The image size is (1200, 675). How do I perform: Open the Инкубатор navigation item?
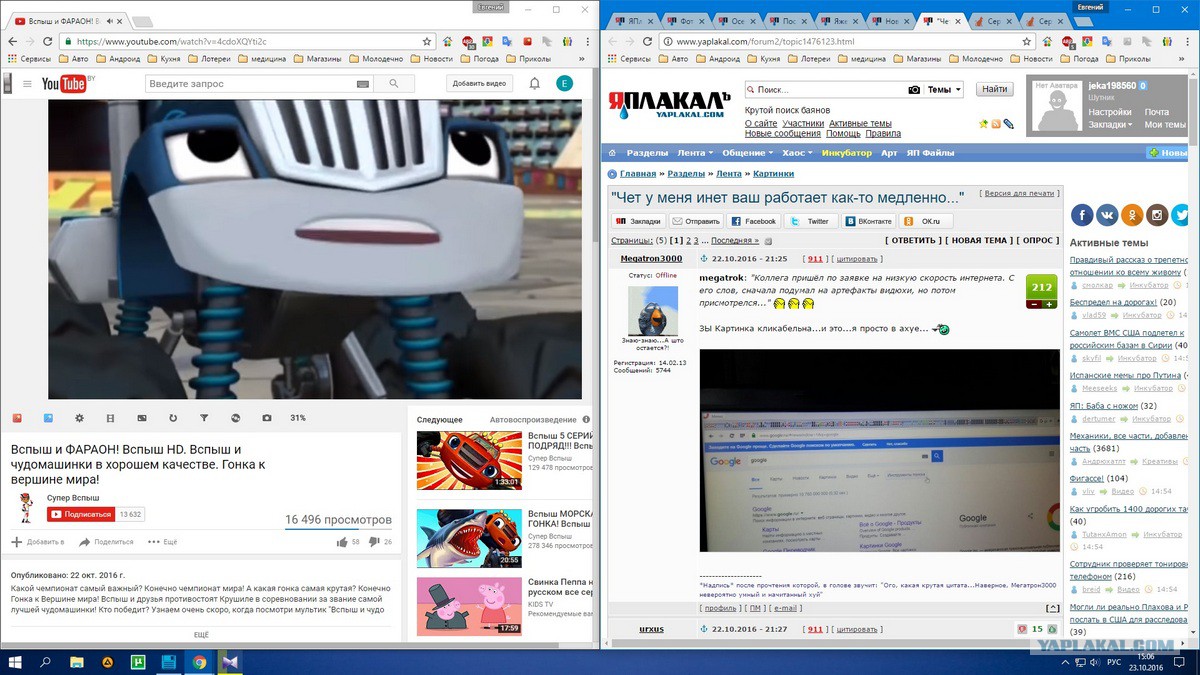[x=846, y=153]
